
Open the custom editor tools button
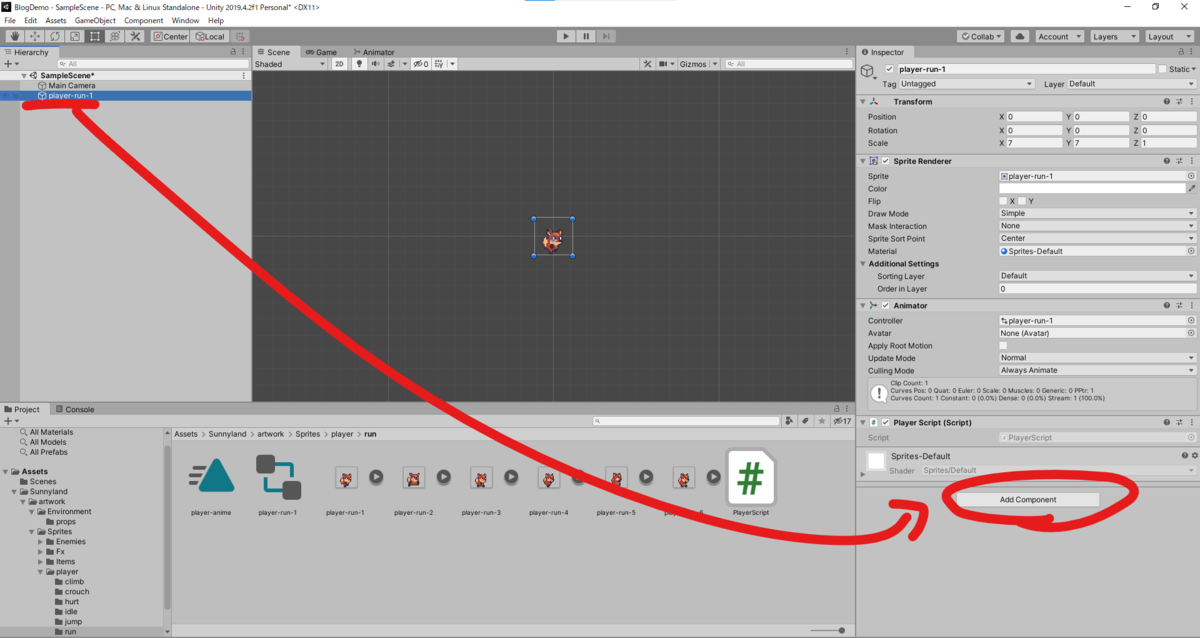(134, 36)
